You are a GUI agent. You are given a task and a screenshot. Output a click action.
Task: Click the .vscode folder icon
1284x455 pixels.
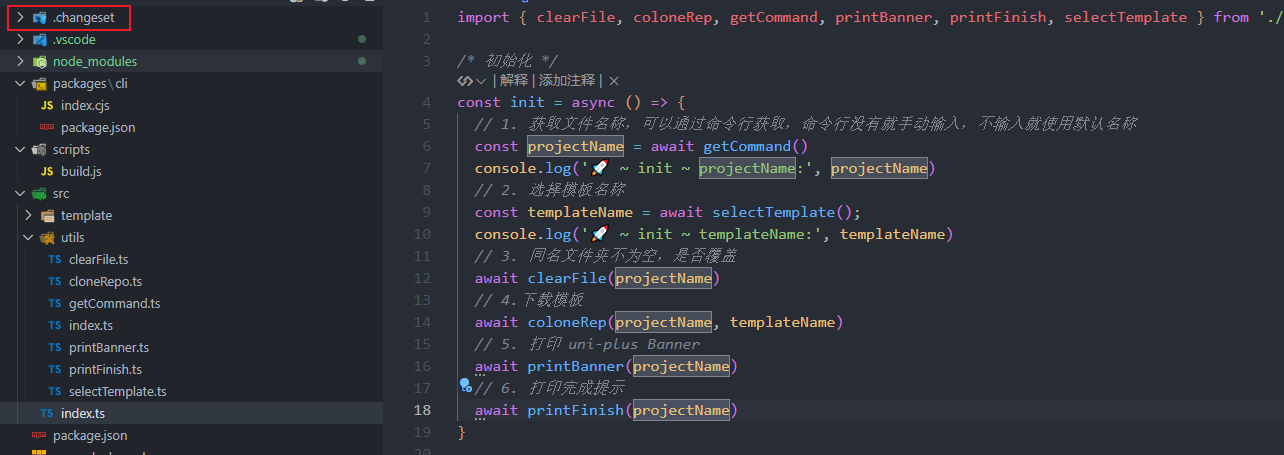click(x=40, y=40)
